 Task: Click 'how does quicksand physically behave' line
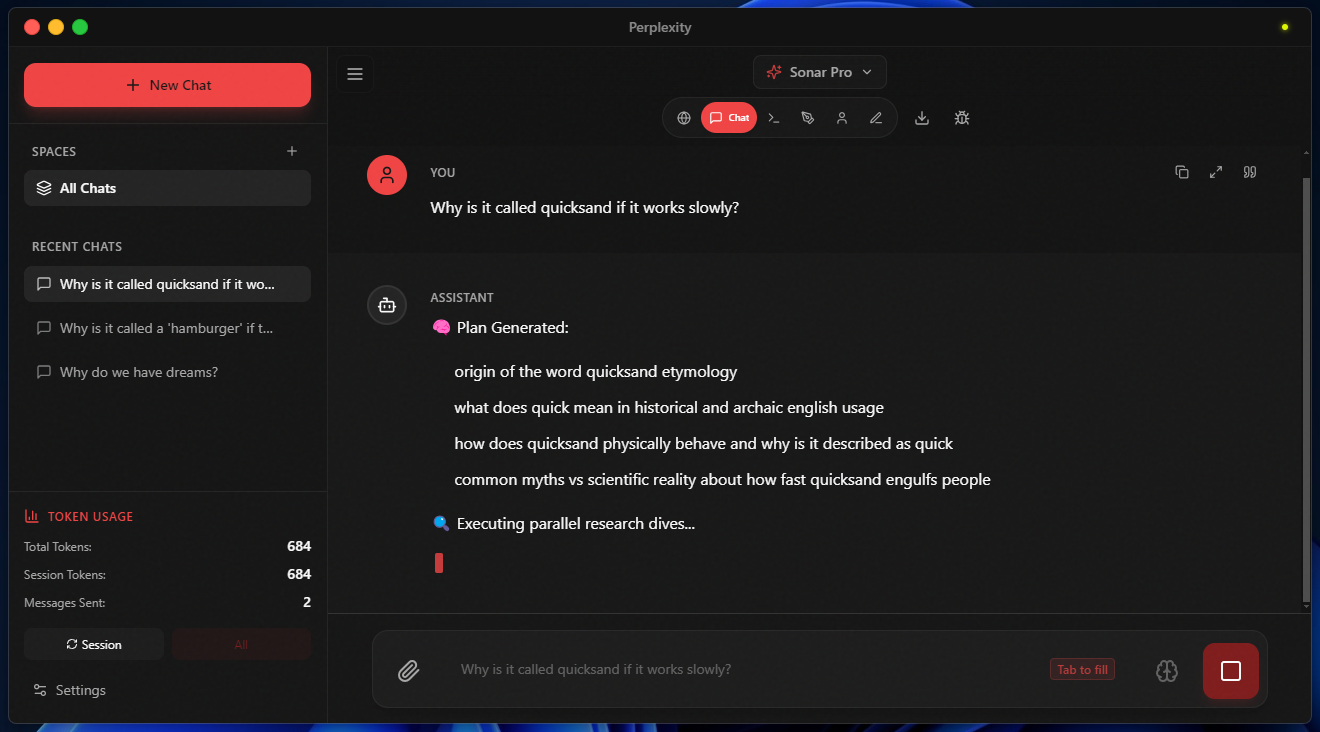coord(704,444)
